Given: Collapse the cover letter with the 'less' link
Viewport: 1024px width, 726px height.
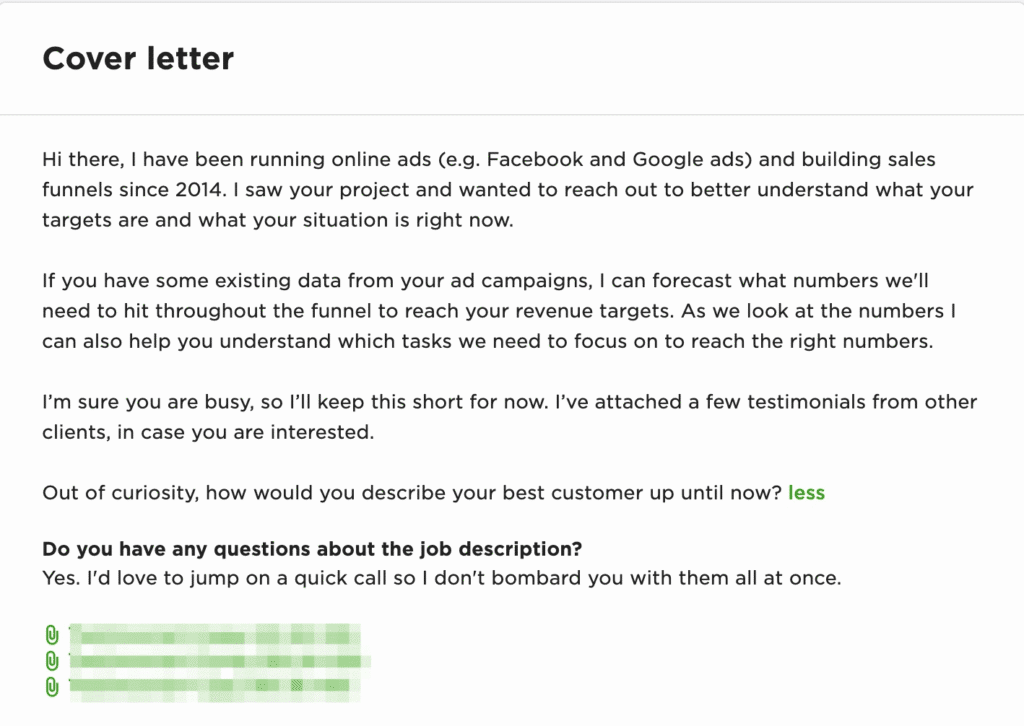Looking at the screenshot, I should tap(806, 492).
